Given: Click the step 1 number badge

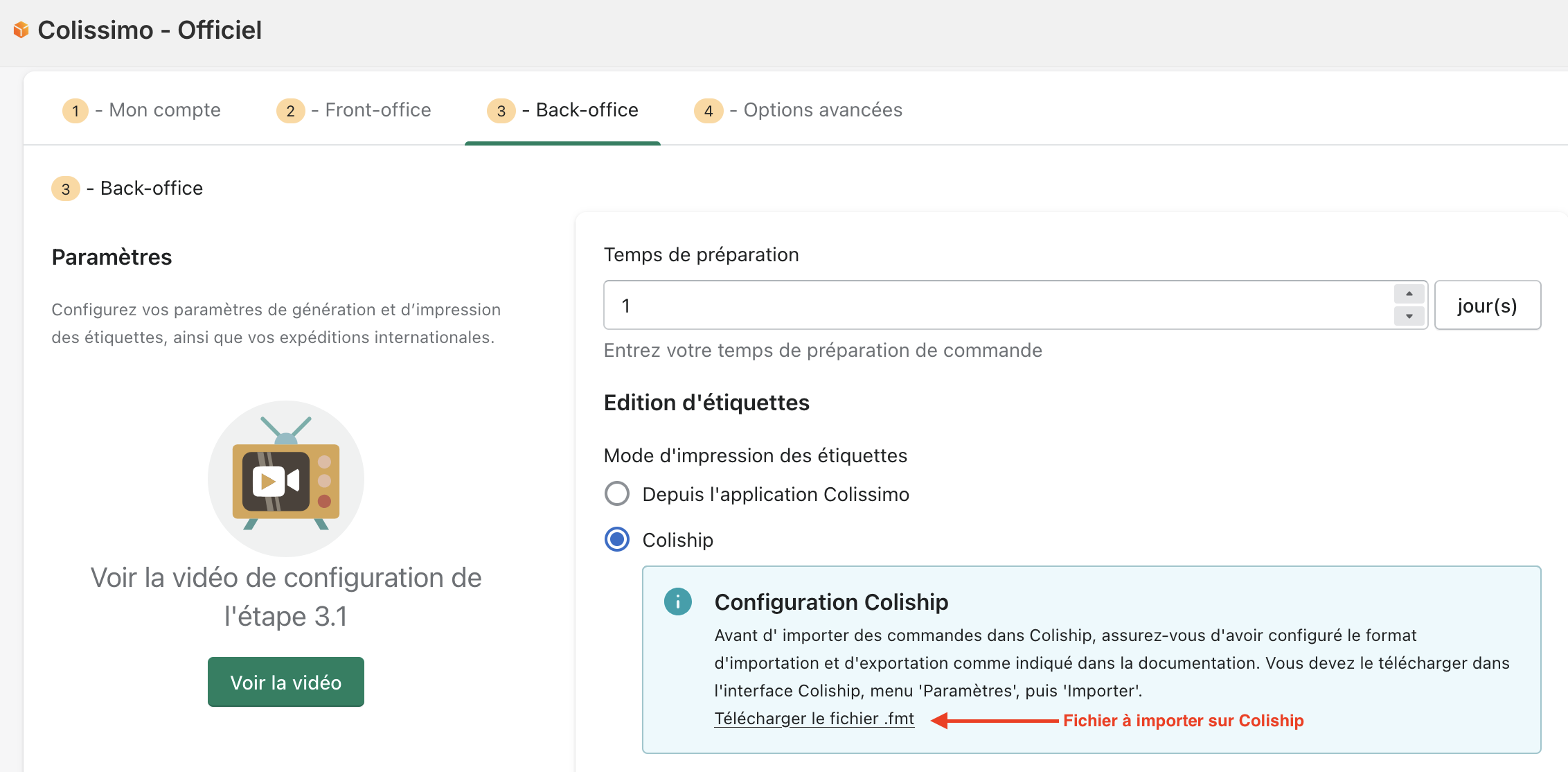Looking at the screenshot, I should pyautogui.click(x=75, y=111).
